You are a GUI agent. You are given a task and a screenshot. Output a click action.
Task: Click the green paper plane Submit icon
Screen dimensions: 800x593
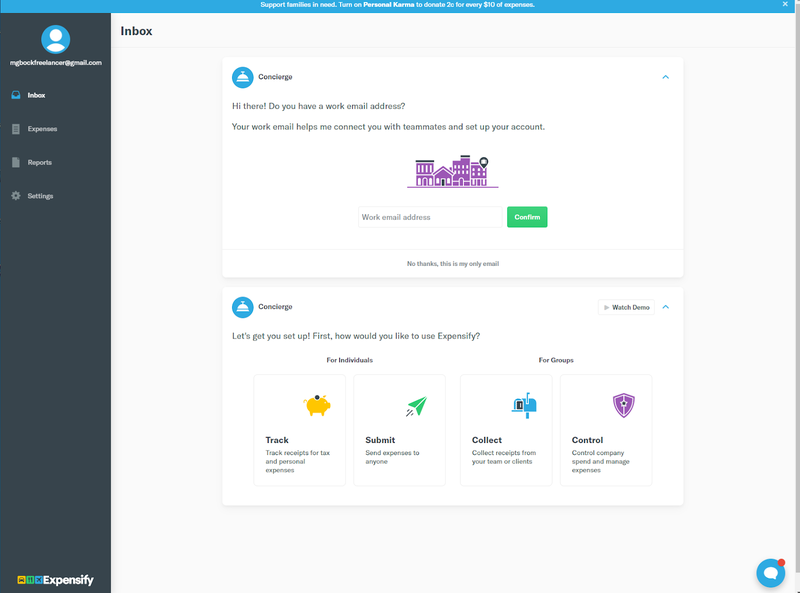pos(417,406)
